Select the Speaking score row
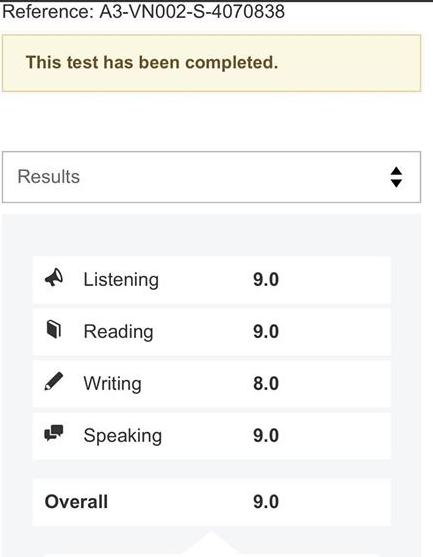 [211, 436]
